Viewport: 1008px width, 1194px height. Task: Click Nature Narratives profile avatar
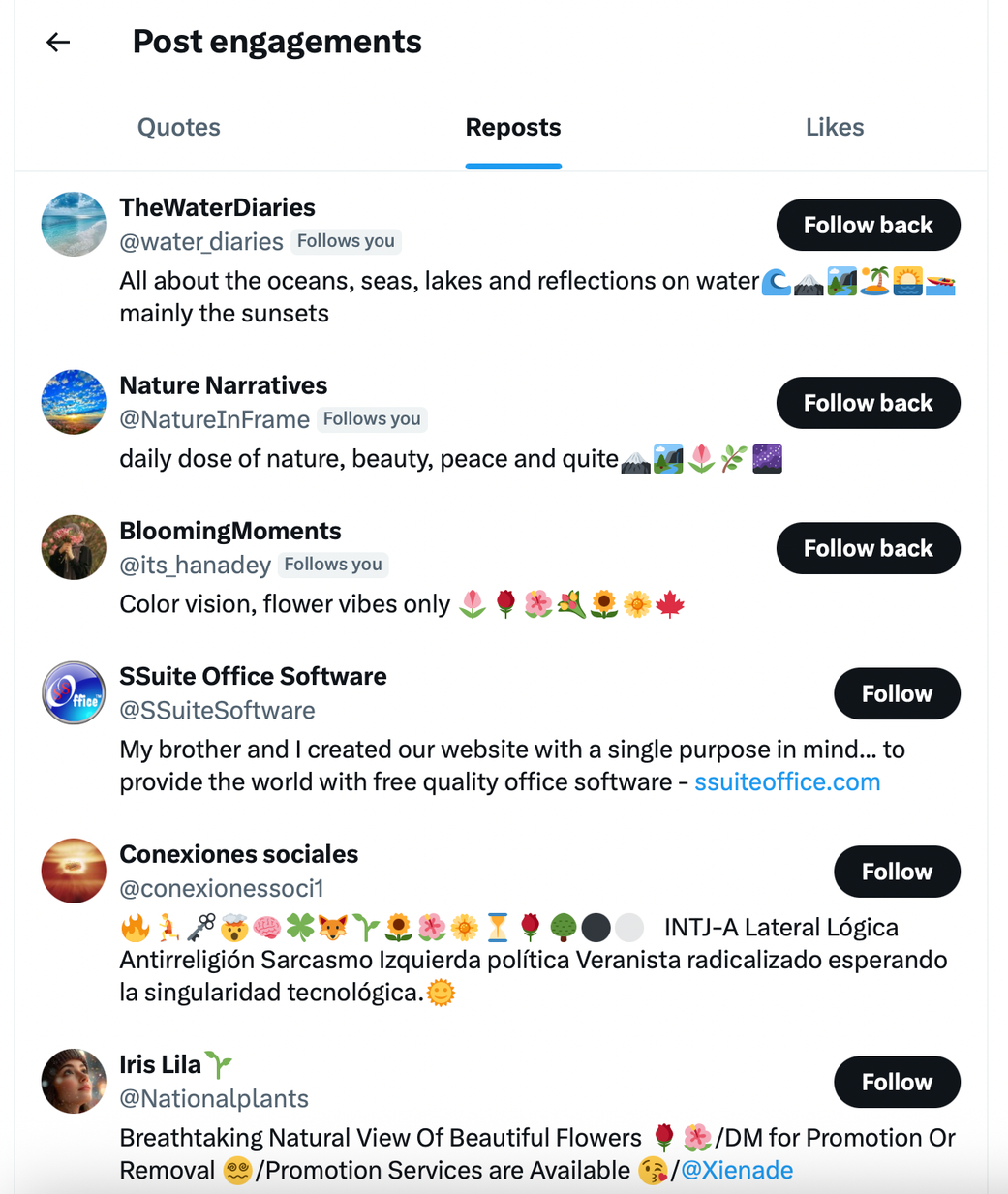pos(73,402)
